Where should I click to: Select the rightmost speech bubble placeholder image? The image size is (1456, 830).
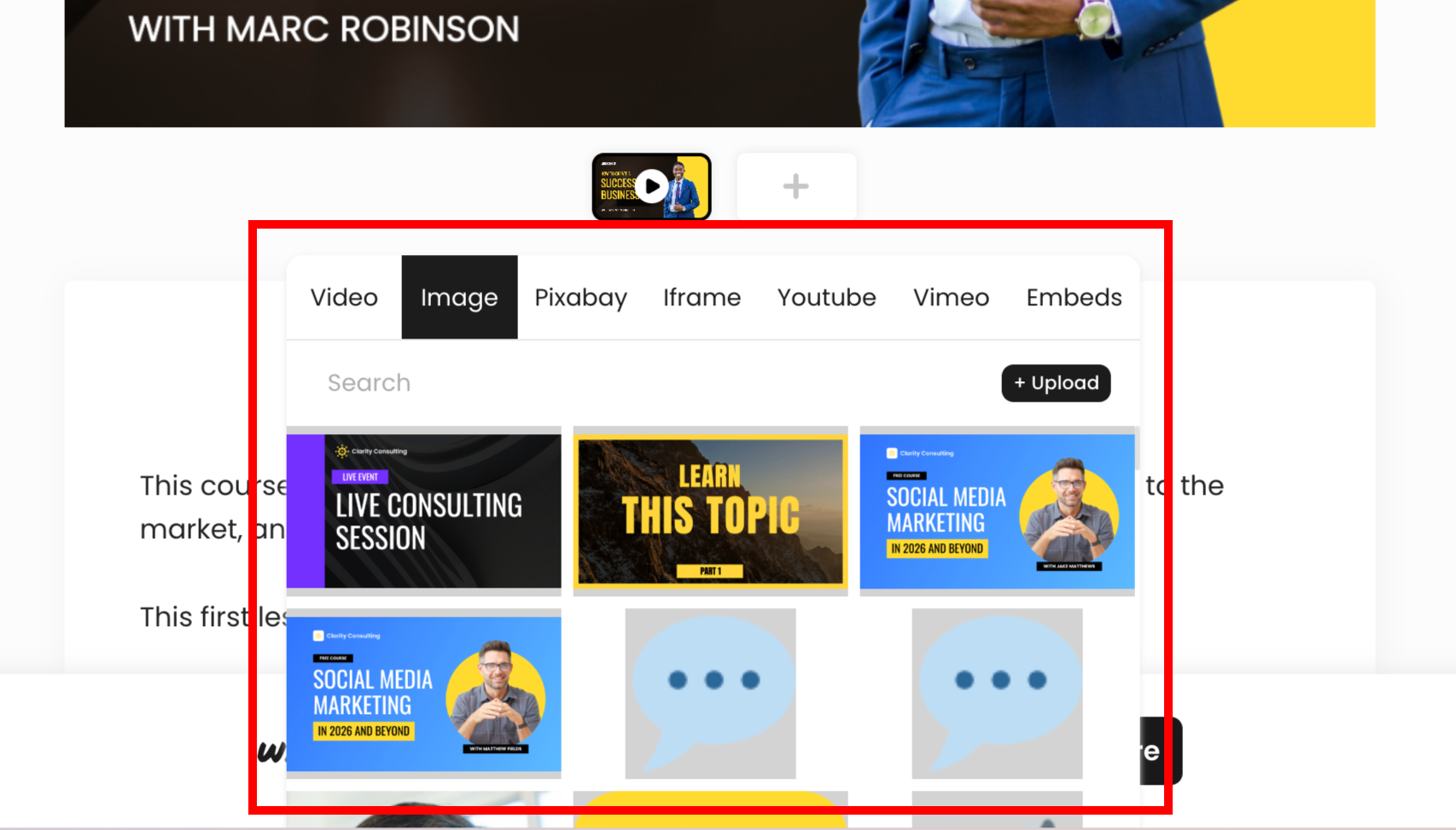(x=997, y=693)
